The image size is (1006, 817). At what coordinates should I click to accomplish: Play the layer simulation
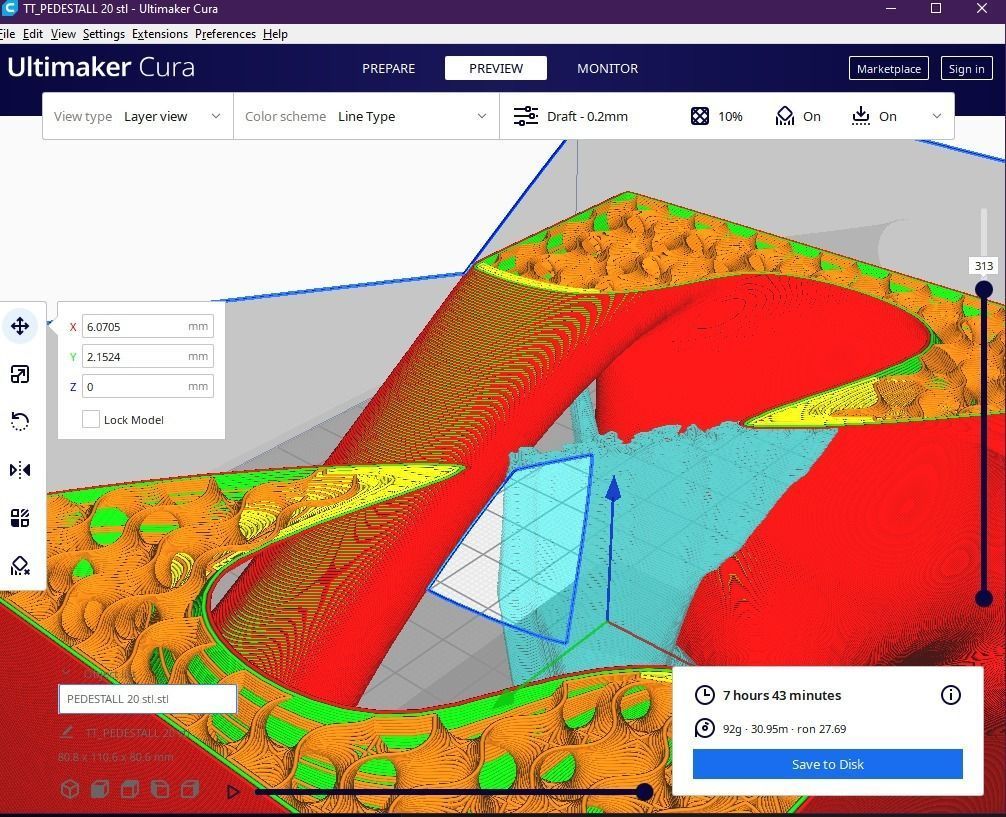(233, 792)
